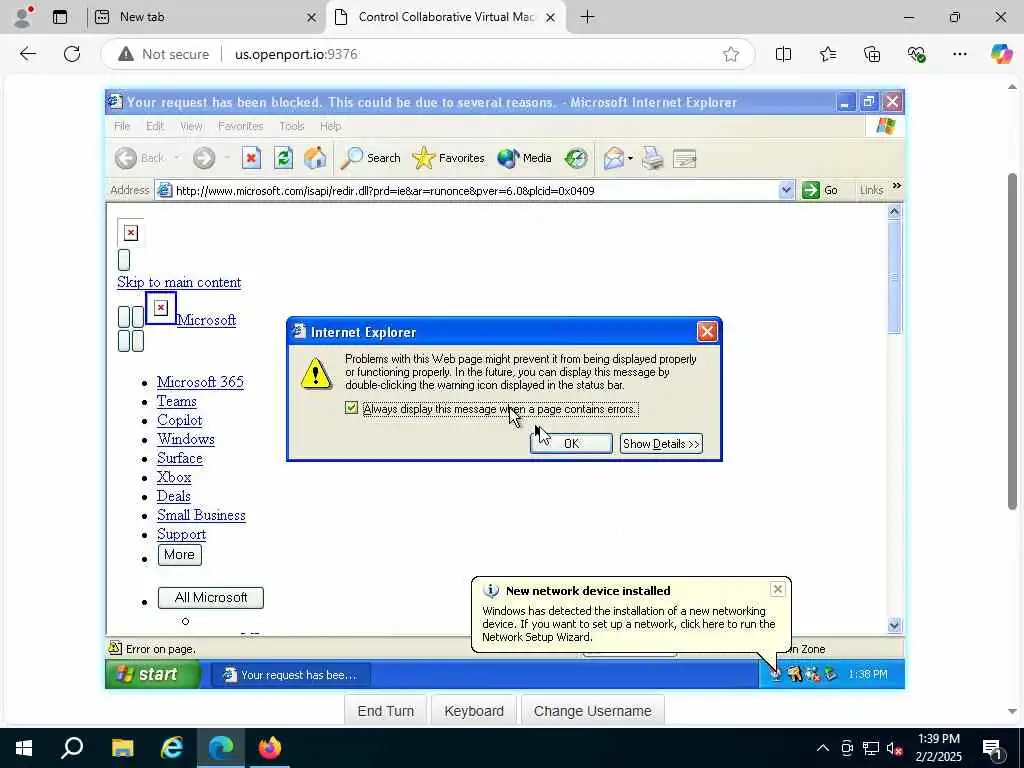Screen dimensions: 1024x768
Task: Open the Copilot link on page
Action: (180, 420)
